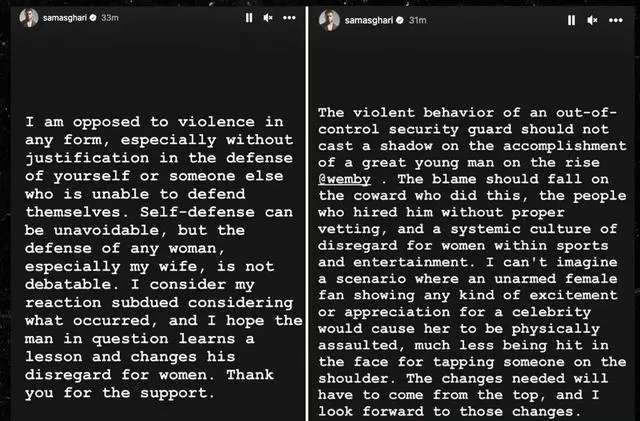Viewport: 640px width, 421px height.
Task: Click the white divider between the two stories
Action: click(x=307, y=210)
